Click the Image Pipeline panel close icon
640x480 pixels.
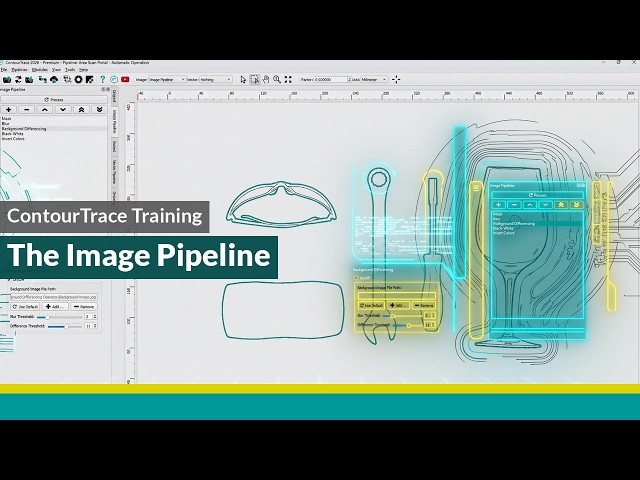coord(108,89)
